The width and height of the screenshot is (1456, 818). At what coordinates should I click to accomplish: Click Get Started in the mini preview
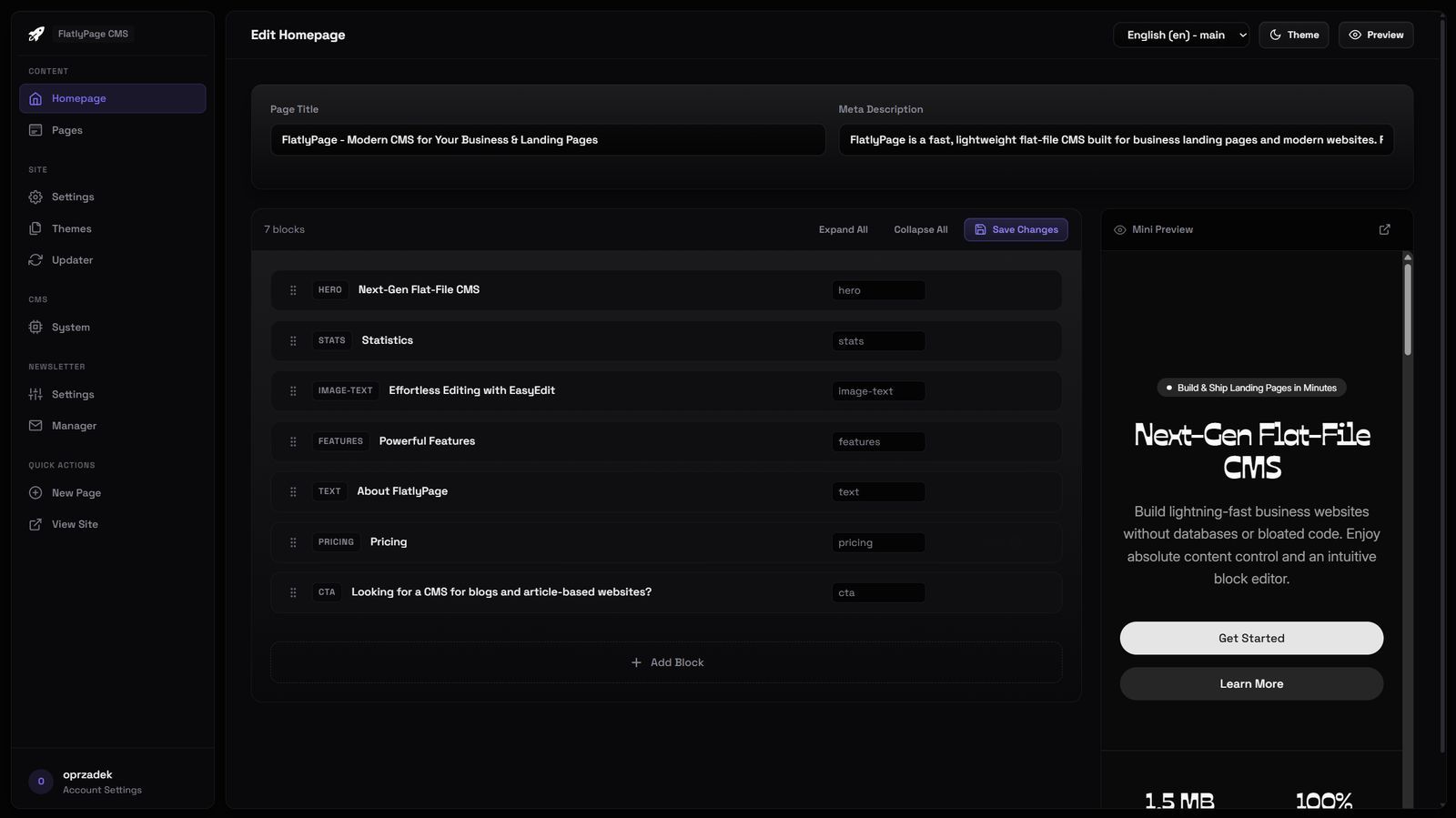1251,638
